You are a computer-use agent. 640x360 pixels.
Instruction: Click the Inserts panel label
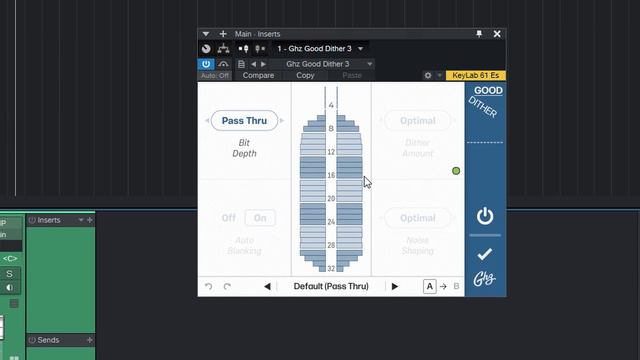(x=49, y=220)
